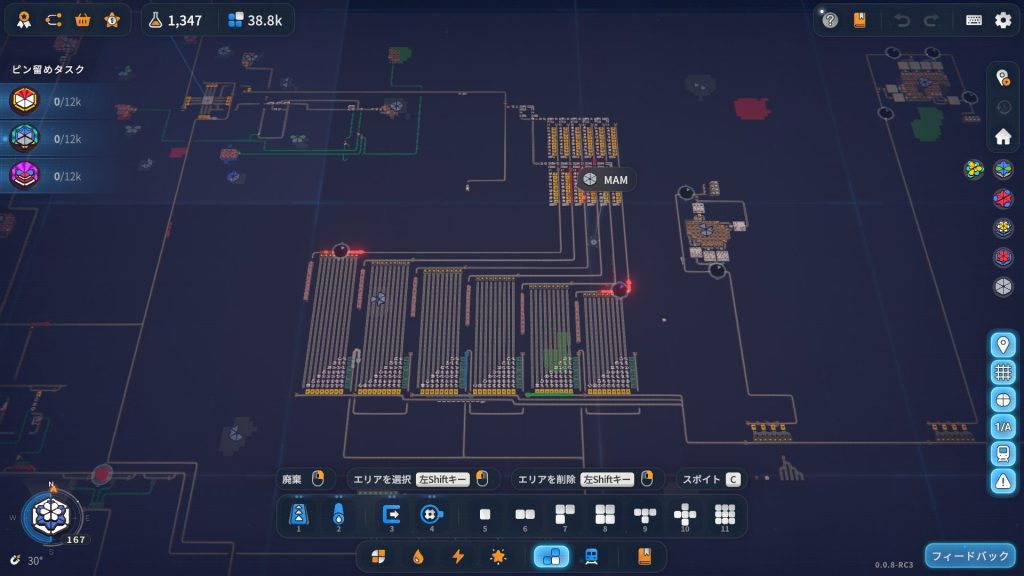Toggle the train overlay on right panel
1024x576 pixels.
[x=1003, y=453]
